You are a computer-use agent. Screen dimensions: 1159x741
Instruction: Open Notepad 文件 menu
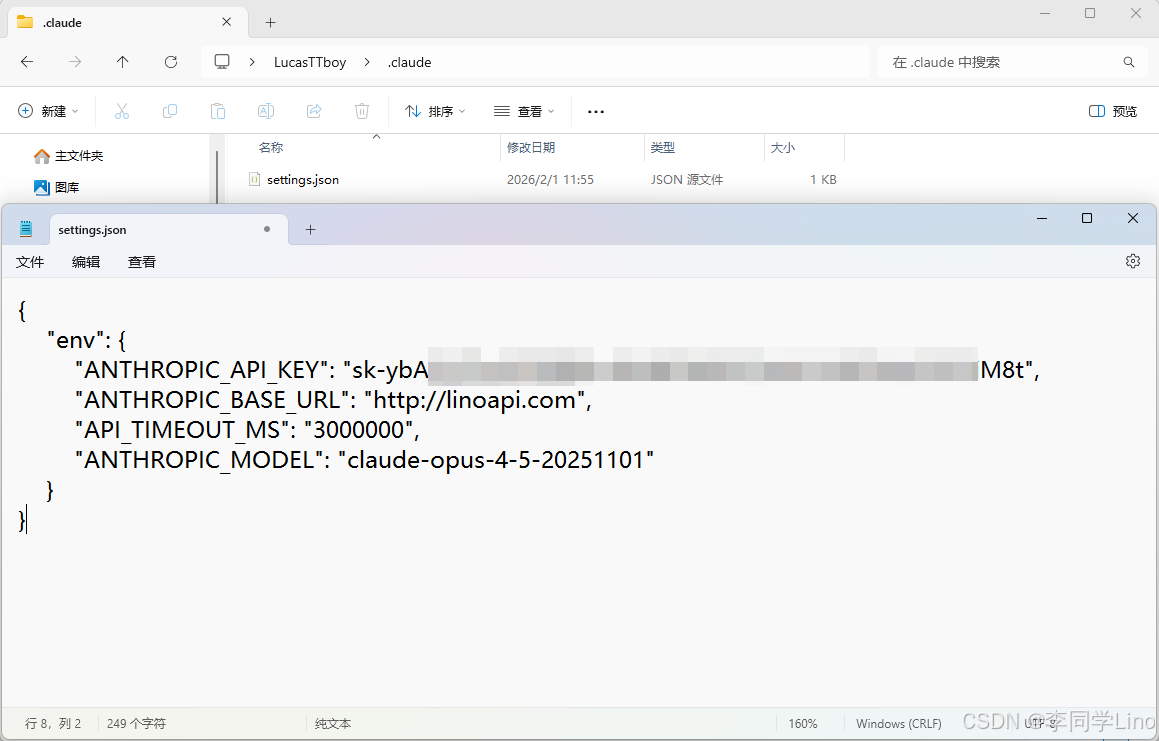tap(30, 262)
